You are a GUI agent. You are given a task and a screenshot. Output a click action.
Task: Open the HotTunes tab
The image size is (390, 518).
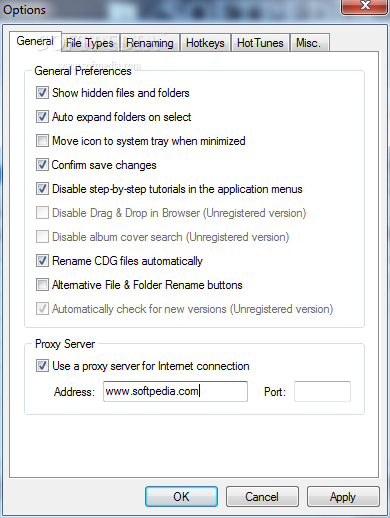[x=260, y=43]
